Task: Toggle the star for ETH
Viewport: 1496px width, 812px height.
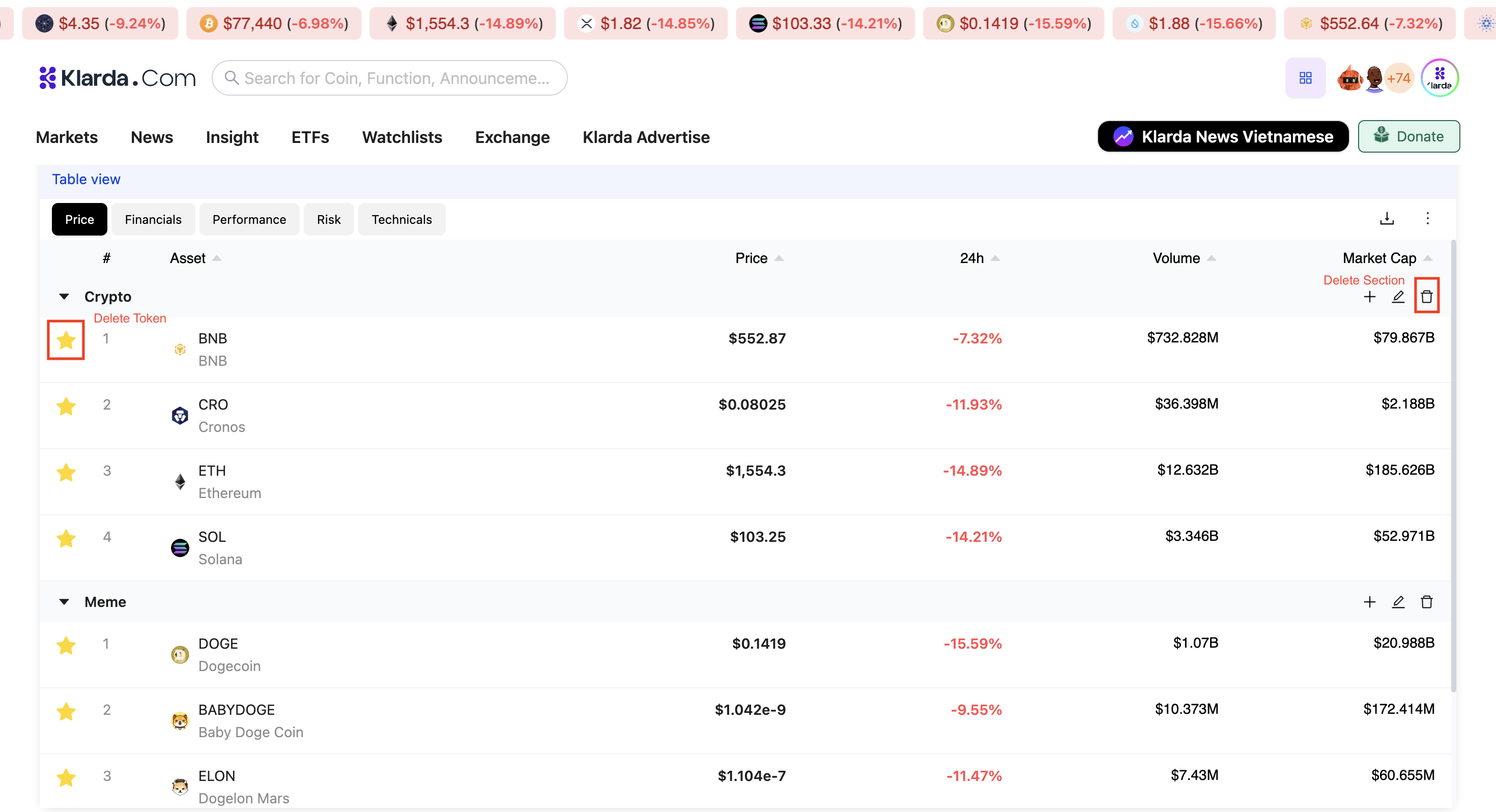Action: point(66,472)
